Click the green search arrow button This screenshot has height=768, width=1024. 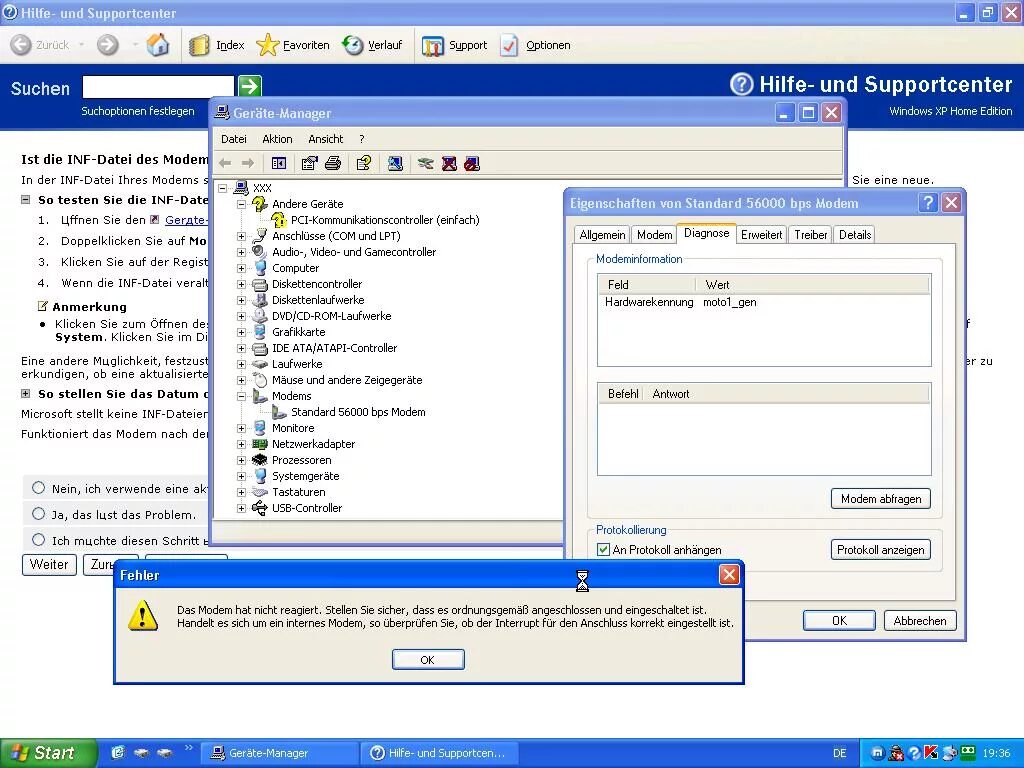tap(249, 86)
